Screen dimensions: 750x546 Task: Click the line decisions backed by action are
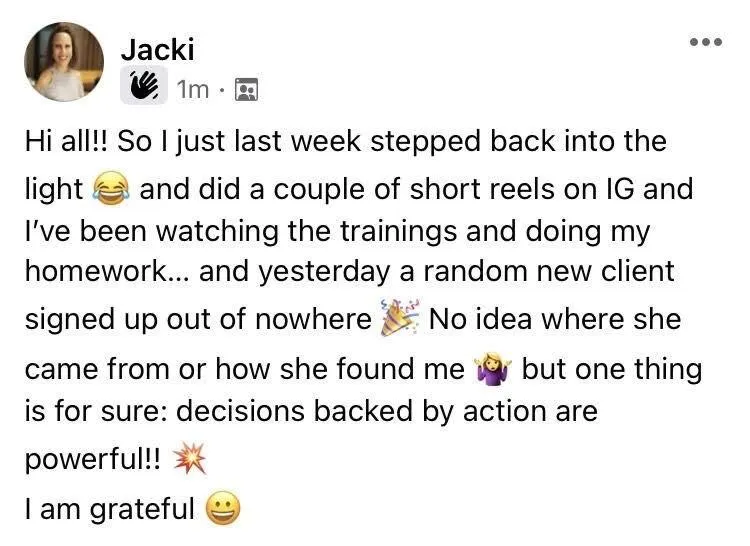pyautogui.click(x=387, y=411)
